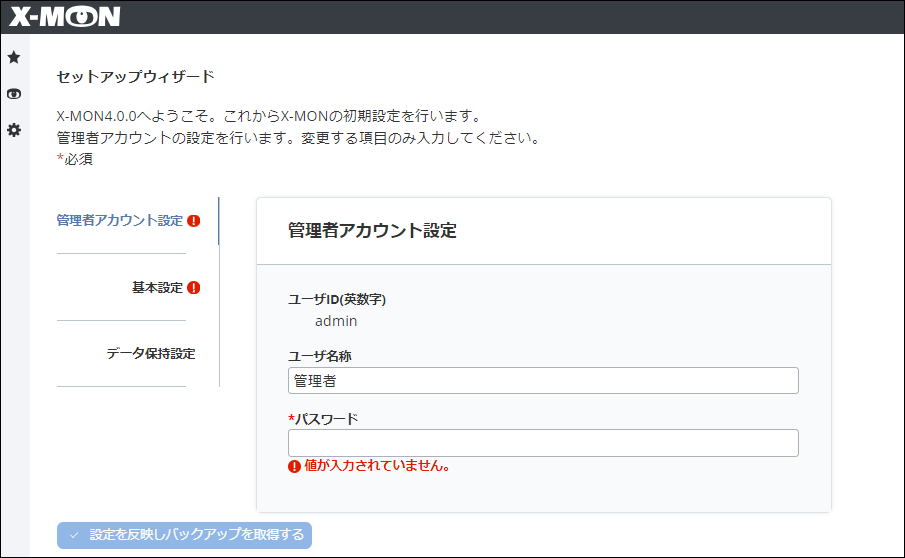Click the 管理者アカウント設定 panel header title
Screen dimensions: 905x558
tap(372, 231)
